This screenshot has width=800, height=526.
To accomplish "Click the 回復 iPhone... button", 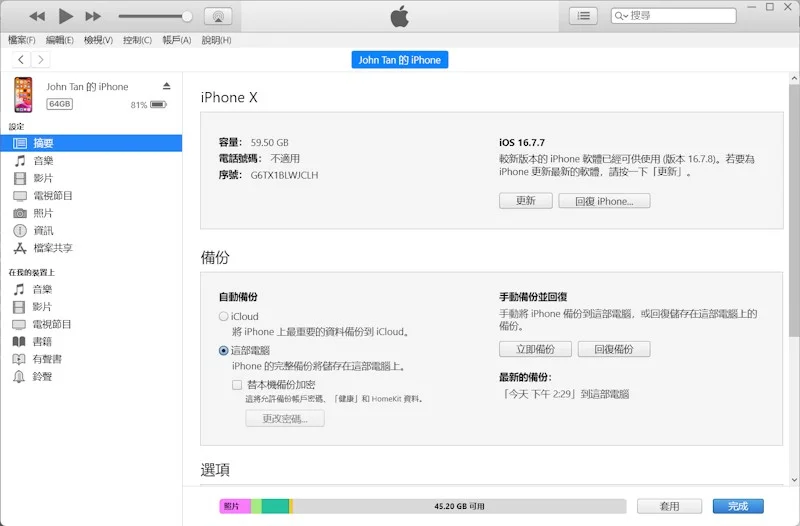I will point(604,201).
